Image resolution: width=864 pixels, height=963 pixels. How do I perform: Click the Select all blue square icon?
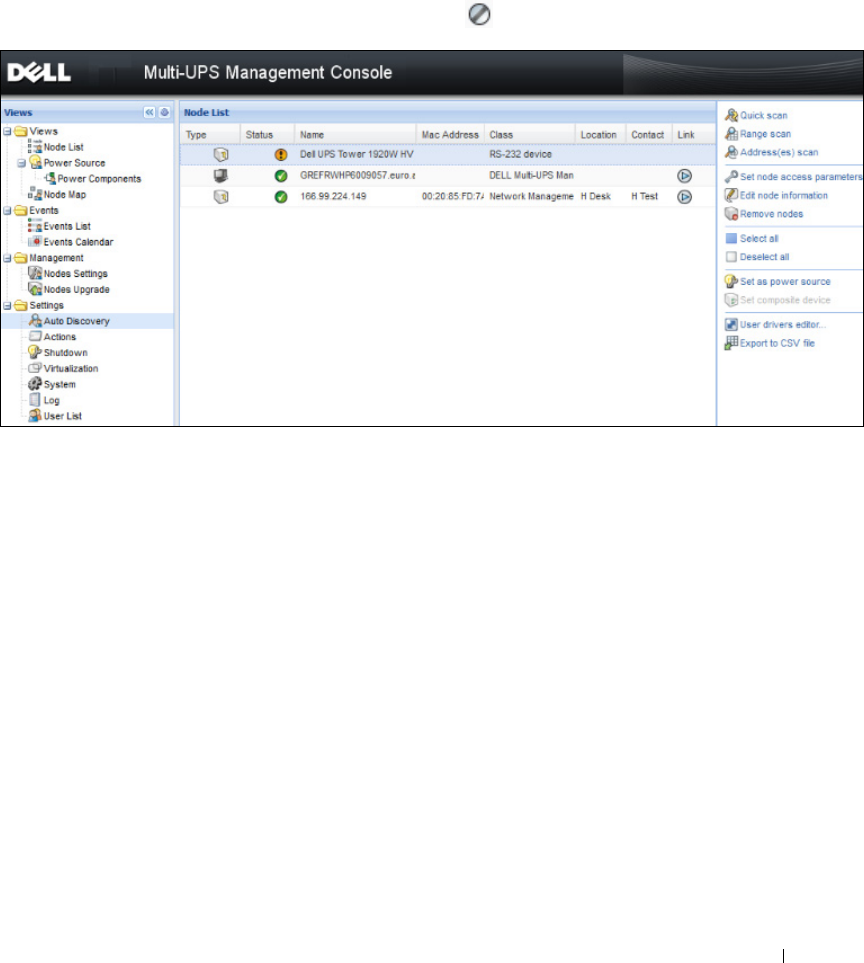(731, 238)
